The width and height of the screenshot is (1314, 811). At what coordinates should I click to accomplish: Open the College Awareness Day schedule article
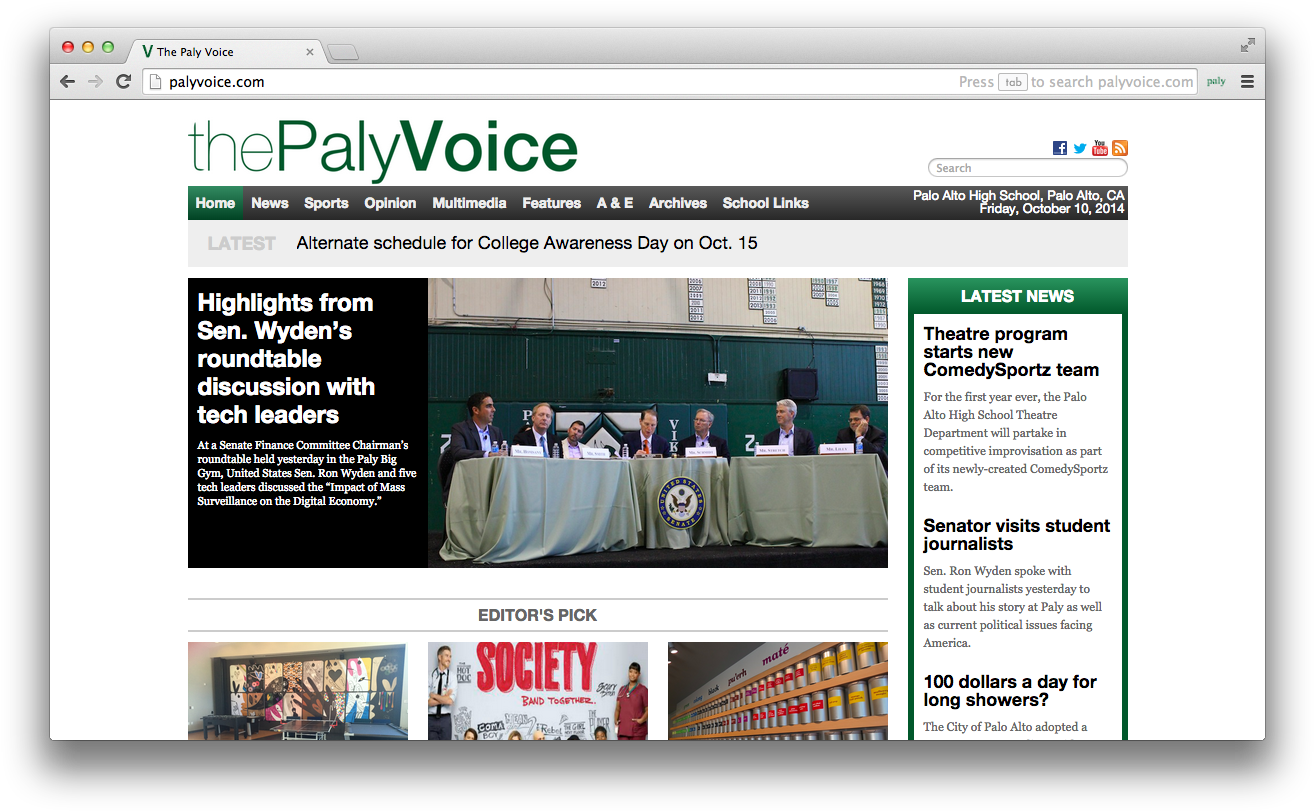(x=525, y=242)
